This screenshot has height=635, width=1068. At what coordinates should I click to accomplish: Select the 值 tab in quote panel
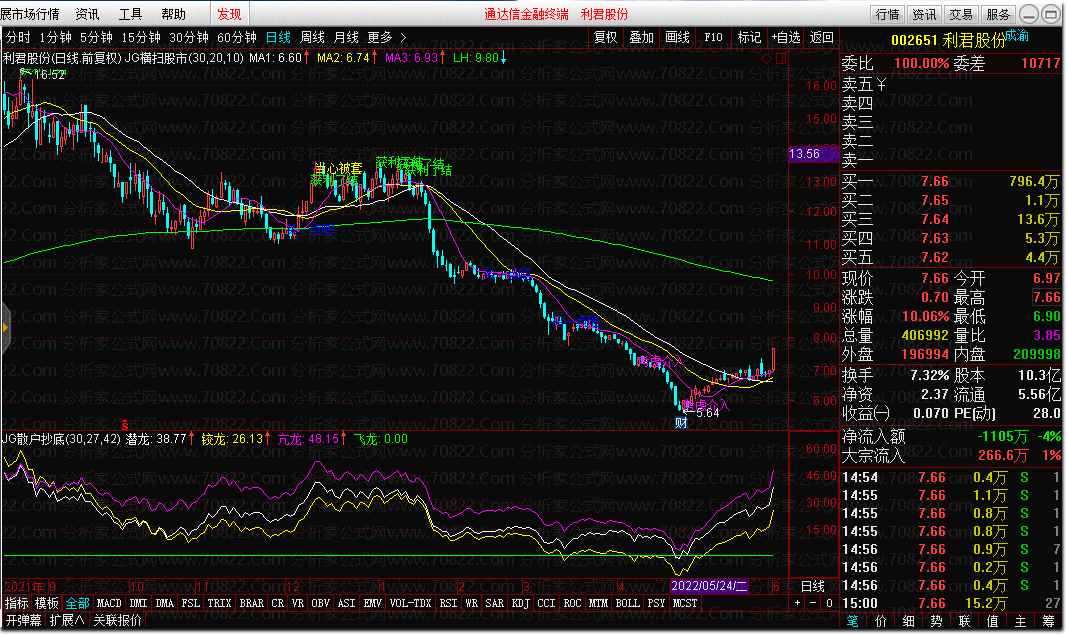click(x=992, y=621)
